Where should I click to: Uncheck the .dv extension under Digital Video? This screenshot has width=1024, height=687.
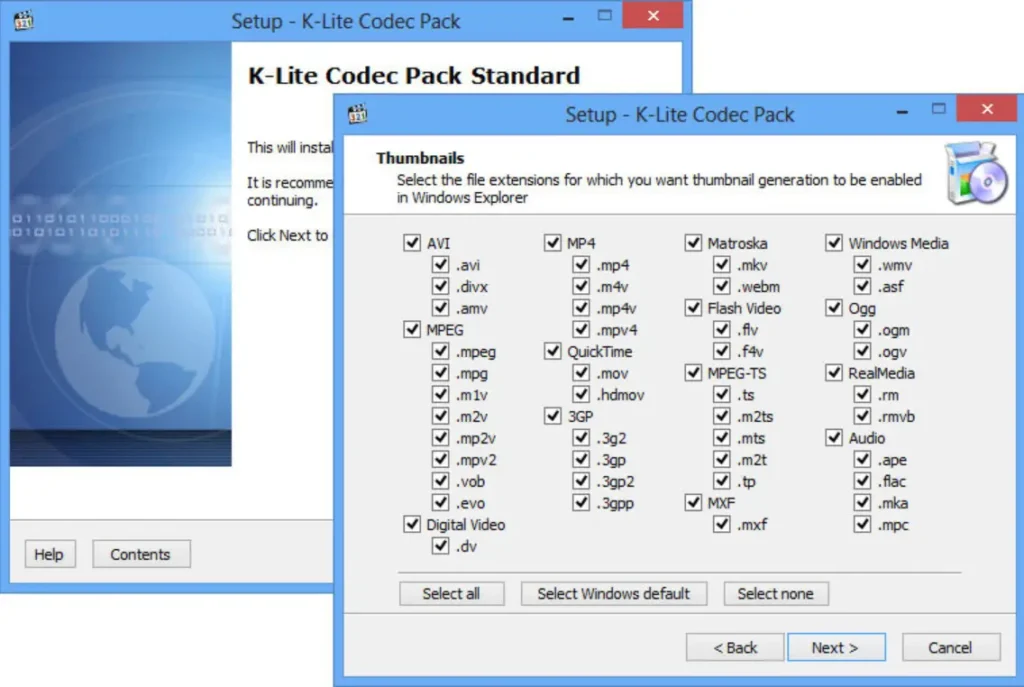(x=441, y=546)
